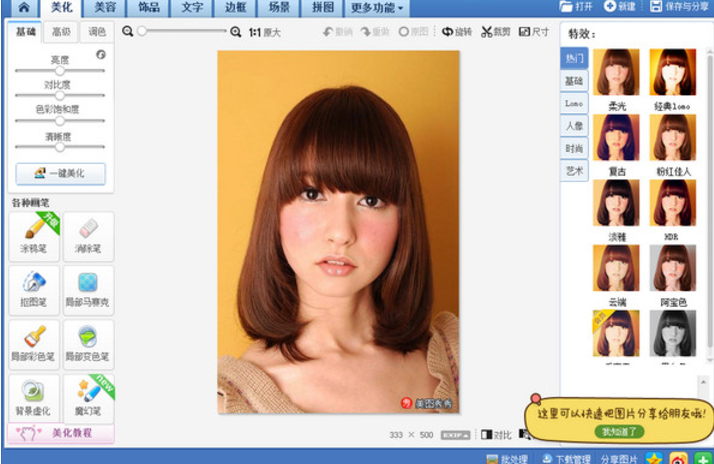The width and height of the screenshot is (714, 464).
Task: Open 下载管理 download manager
Action: tap(566, 459)
